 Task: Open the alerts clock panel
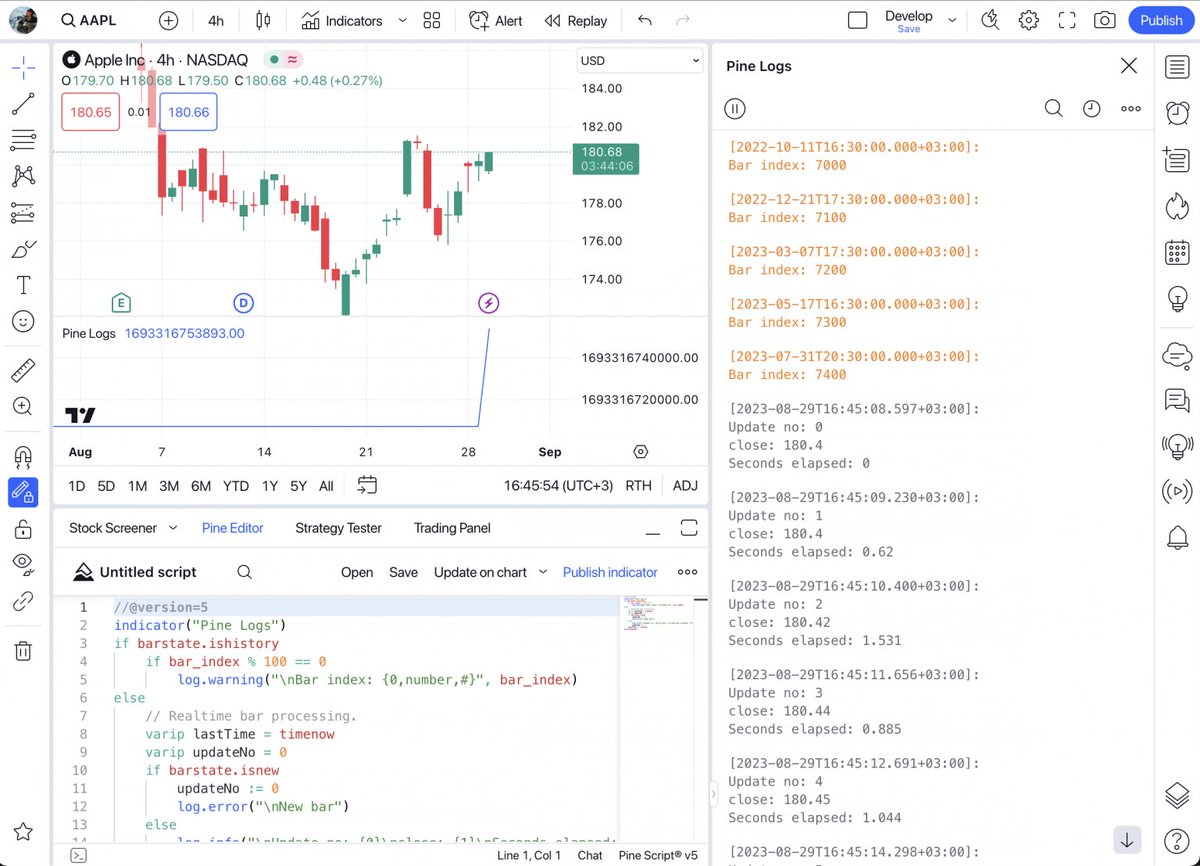(1177, 113)
